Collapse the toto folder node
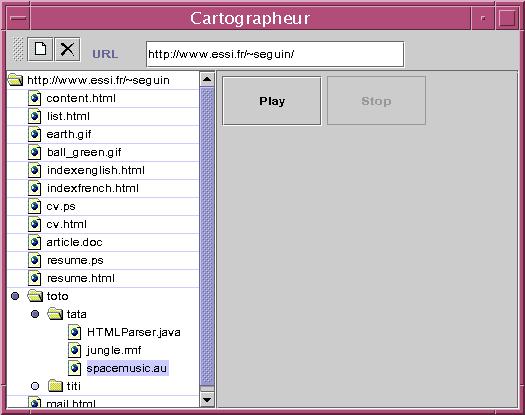 pyautogui.click(x=15, y=296)
